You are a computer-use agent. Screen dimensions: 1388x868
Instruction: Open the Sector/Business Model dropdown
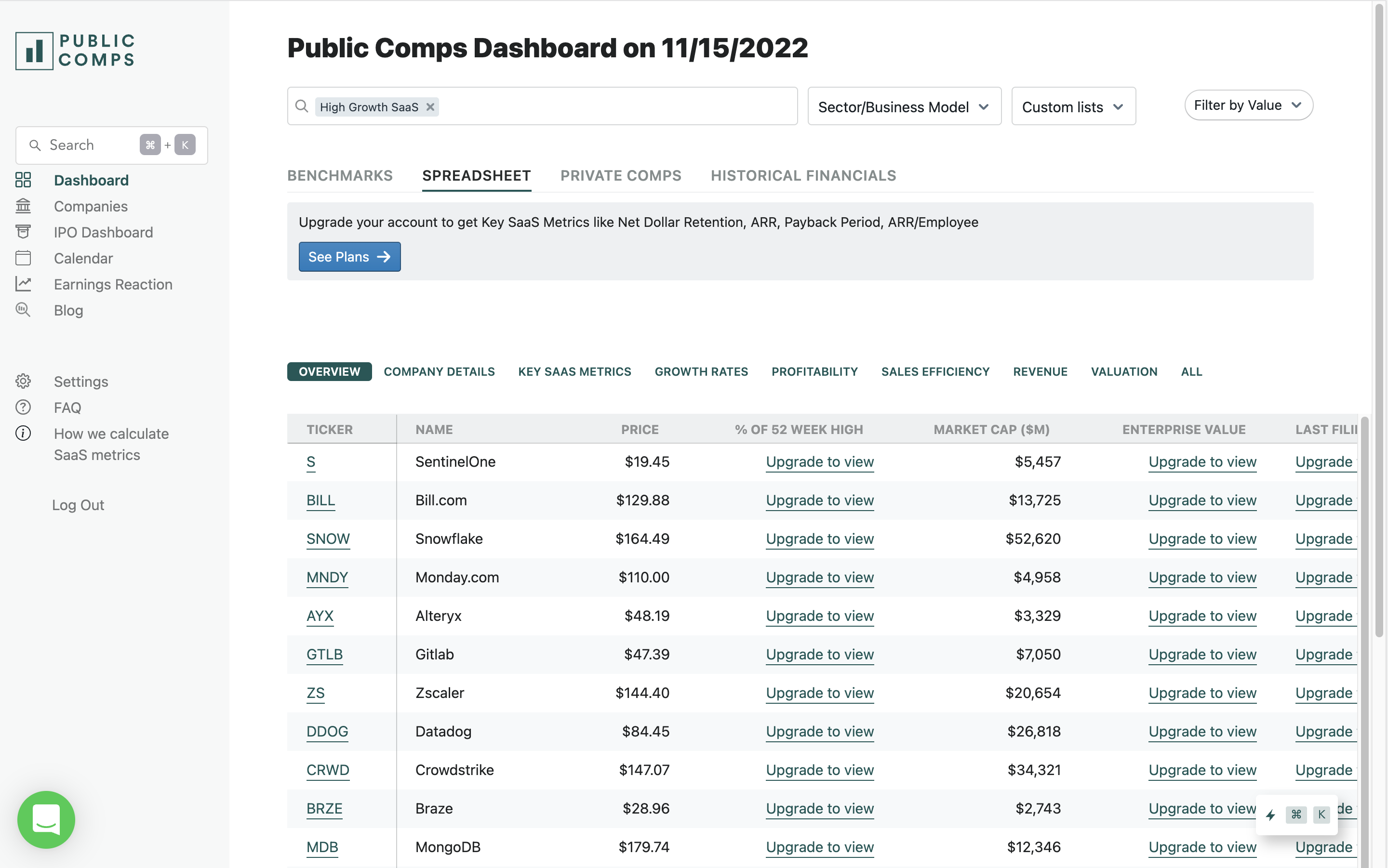tap(903, 106)
